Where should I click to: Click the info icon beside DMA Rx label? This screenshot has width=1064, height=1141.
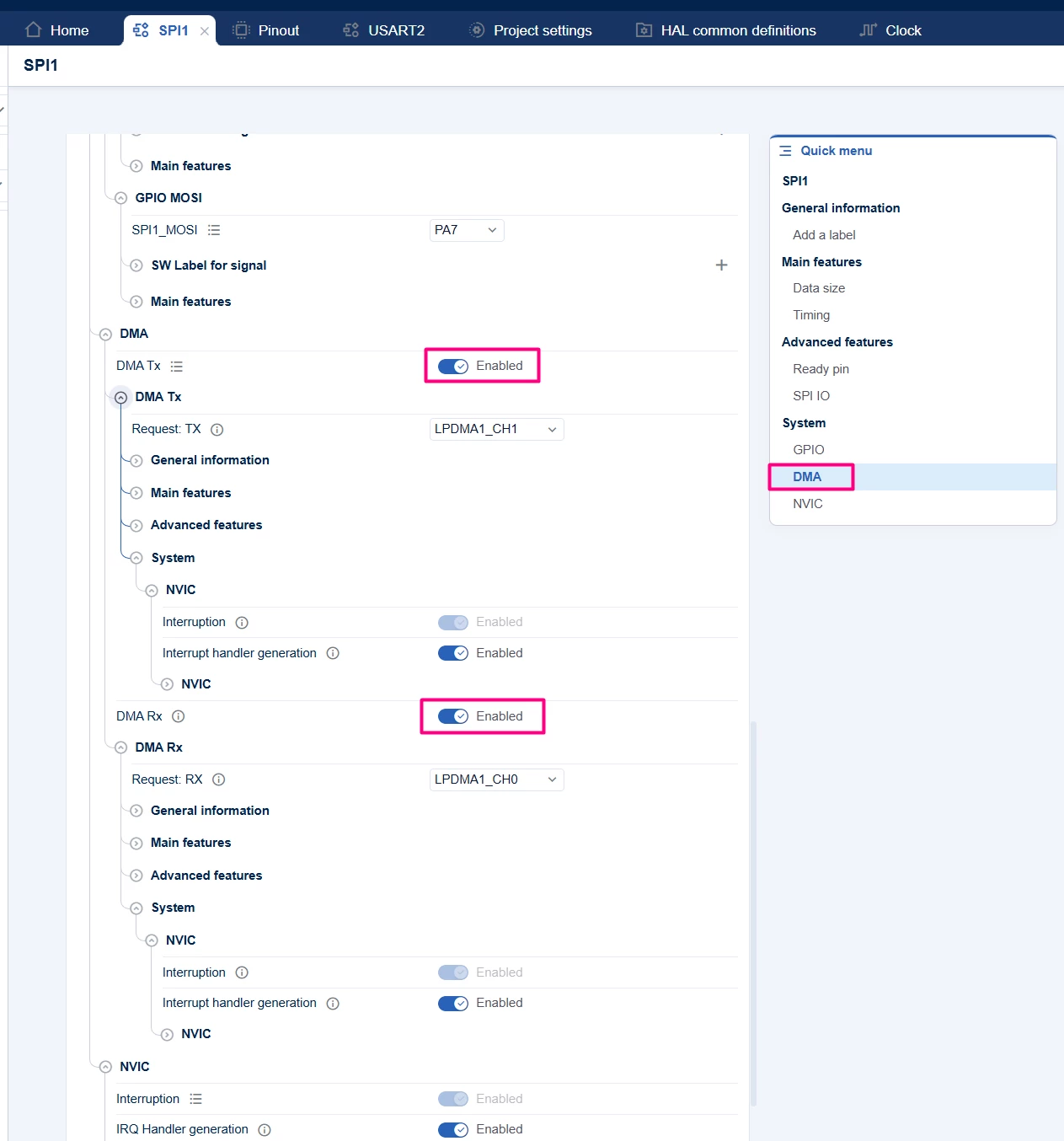coord(178,716)
